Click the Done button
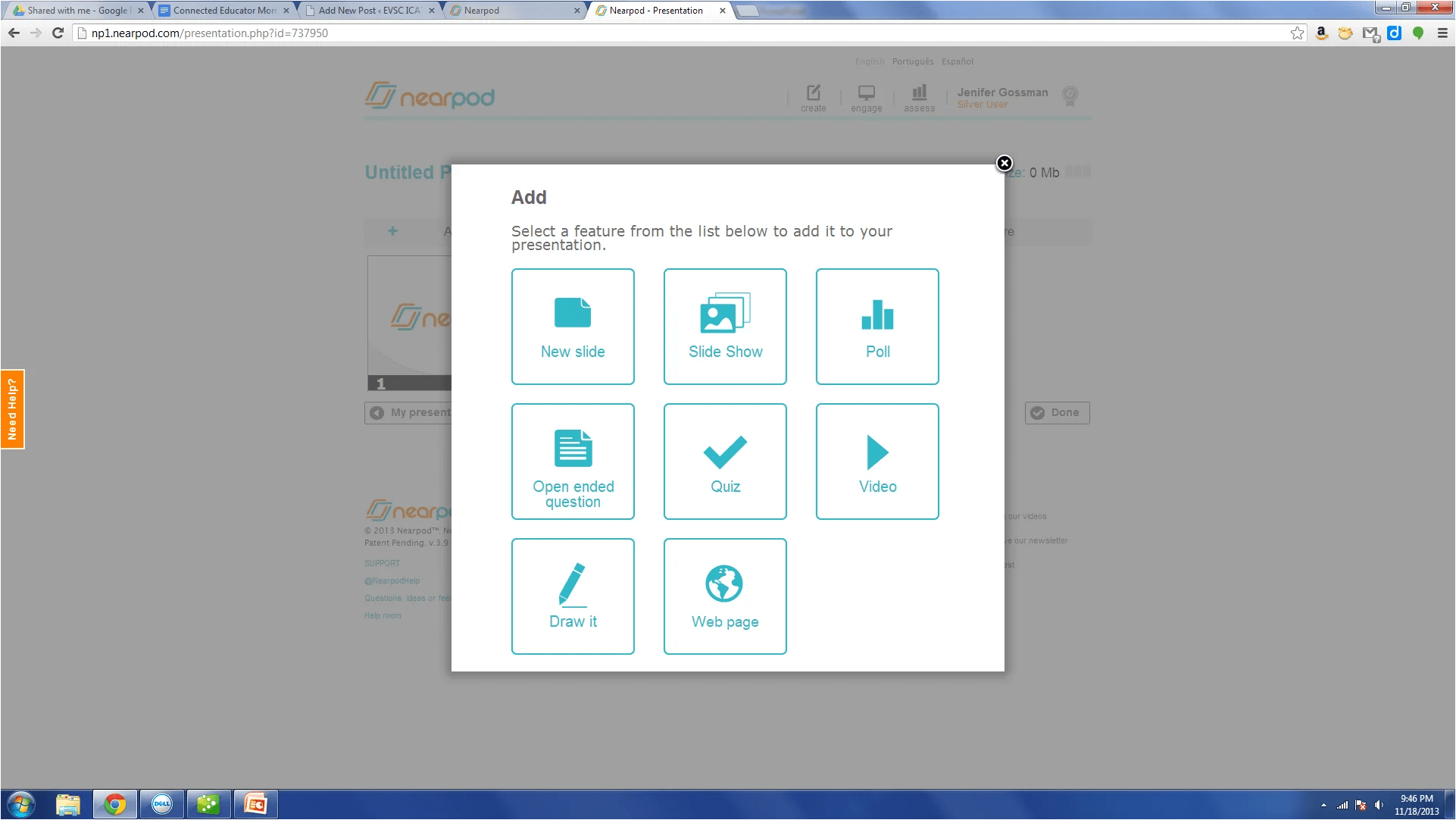This screenshot has height=820, width=1456. pos(1057,412)
